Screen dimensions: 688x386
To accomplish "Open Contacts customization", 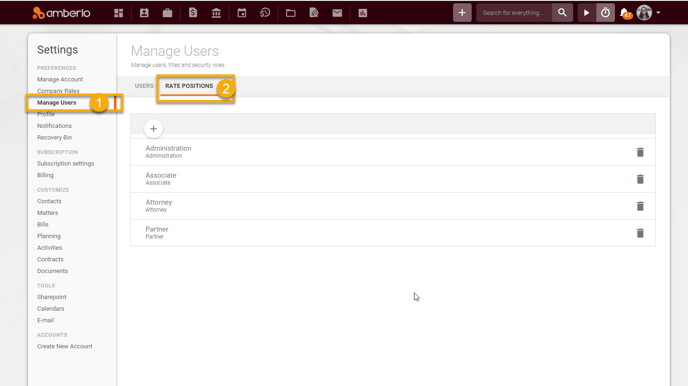I will (49, 201).
